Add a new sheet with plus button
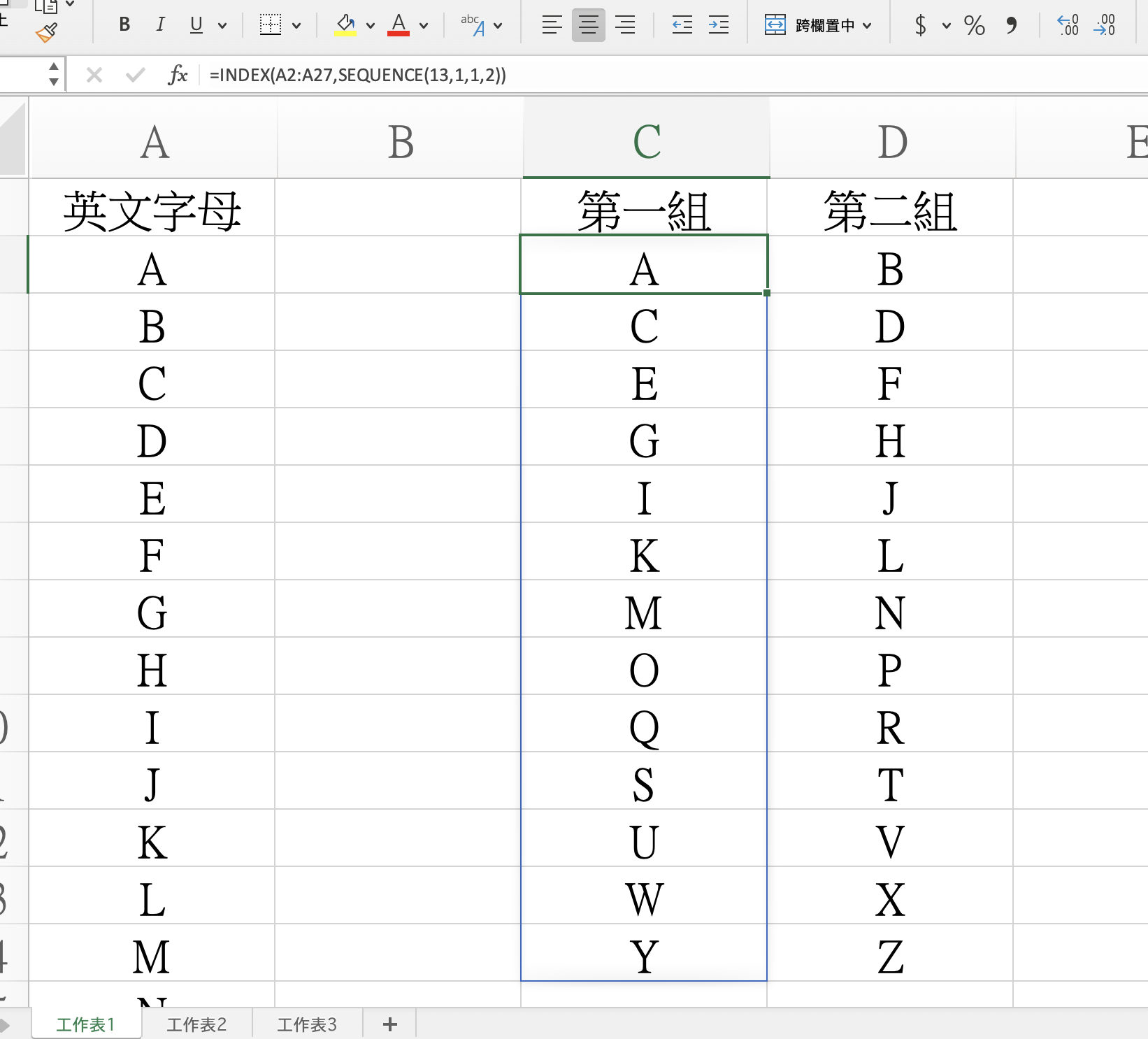 390,1024
